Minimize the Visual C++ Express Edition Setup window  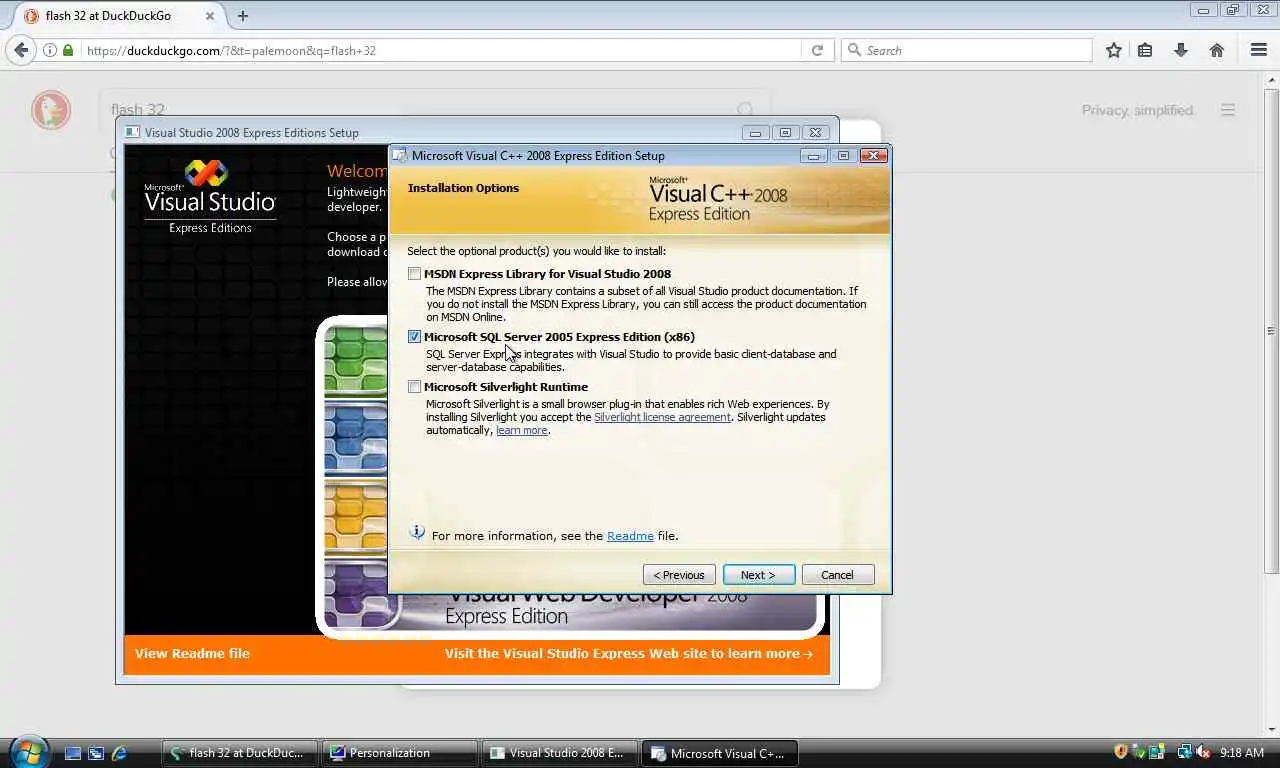click(814, 155)
